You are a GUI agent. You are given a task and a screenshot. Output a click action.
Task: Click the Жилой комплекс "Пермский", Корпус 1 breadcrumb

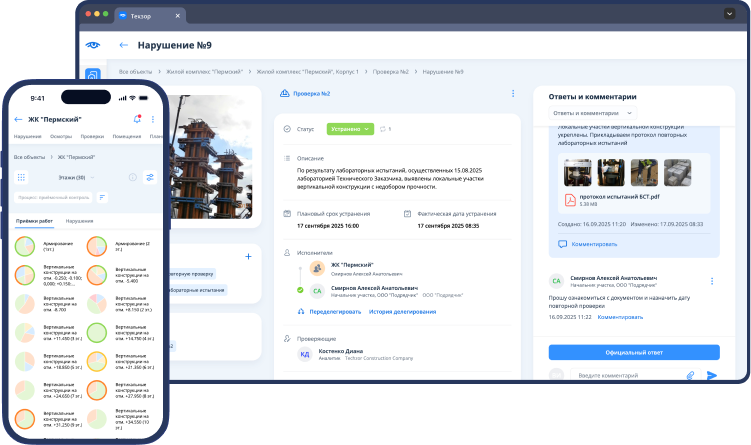pyautogui.click(x=307, y=71)
